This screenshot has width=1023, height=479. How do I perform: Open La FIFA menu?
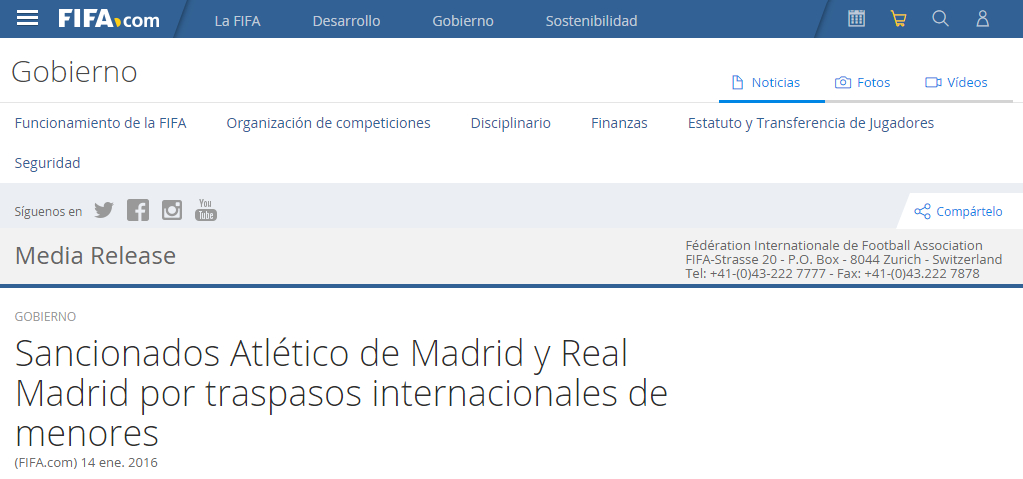[237, 21]
